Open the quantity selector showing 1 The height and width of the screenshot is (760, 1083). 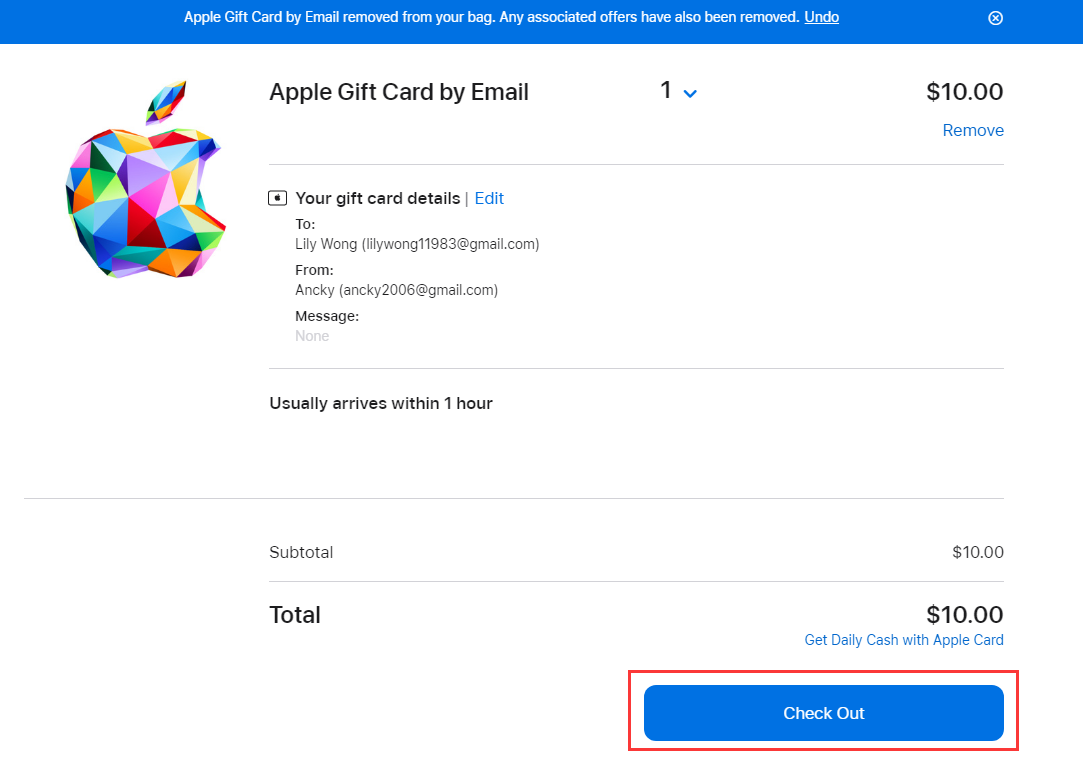678,91
